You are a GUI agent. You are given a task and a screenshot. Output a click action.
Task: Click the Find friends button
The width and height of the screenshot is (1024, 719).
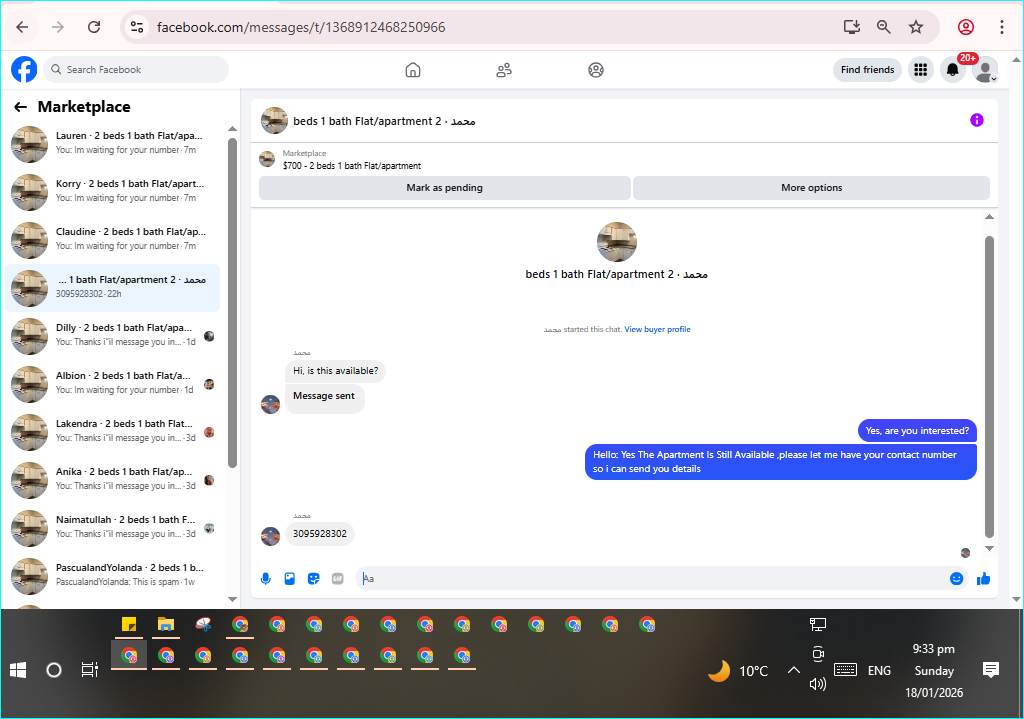click(867, 70)
